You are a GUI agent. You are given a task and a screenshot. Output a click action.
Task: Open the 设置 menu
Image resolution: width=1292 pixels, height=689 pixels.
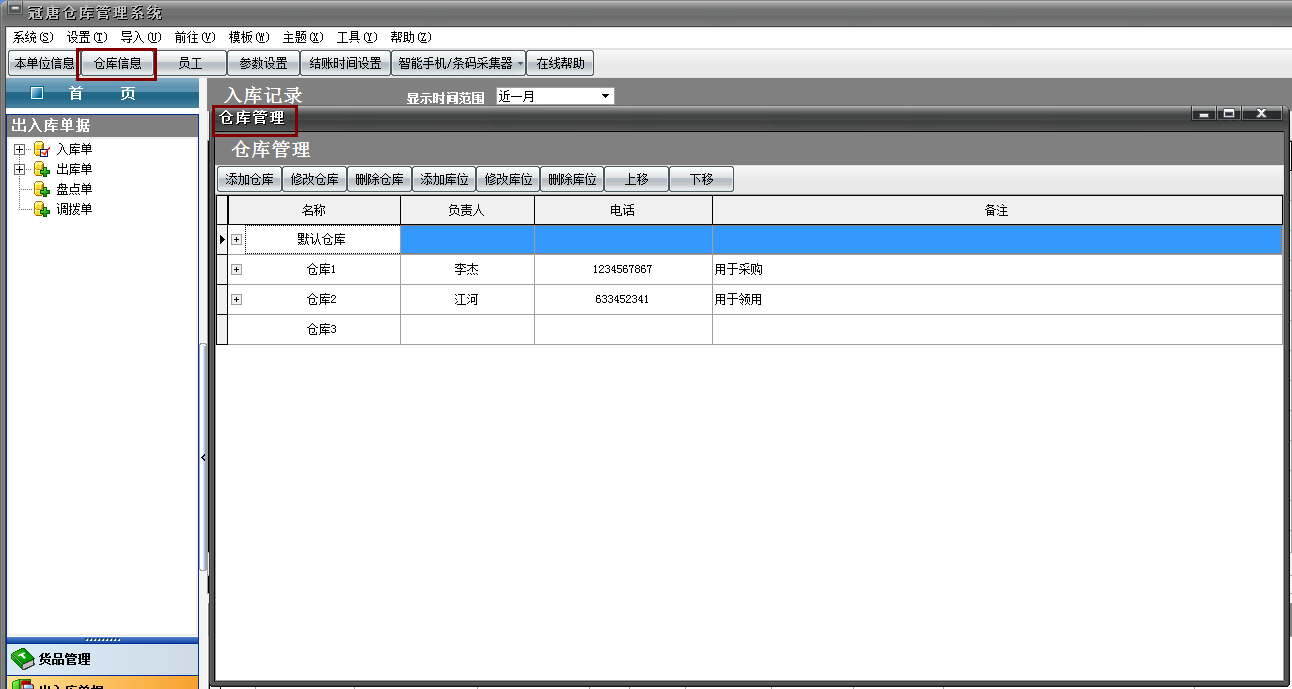pyautogui.click(x=87, y=37)
